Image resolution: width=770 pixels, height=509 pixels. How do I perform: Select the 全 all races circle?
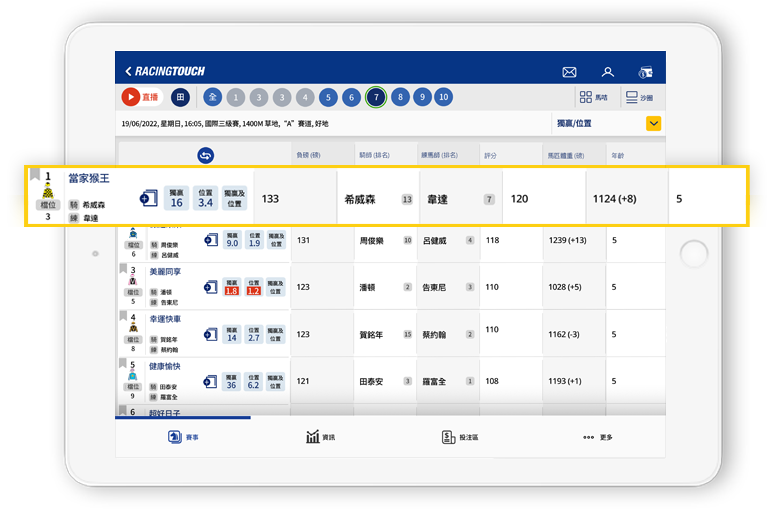point(212,97)
